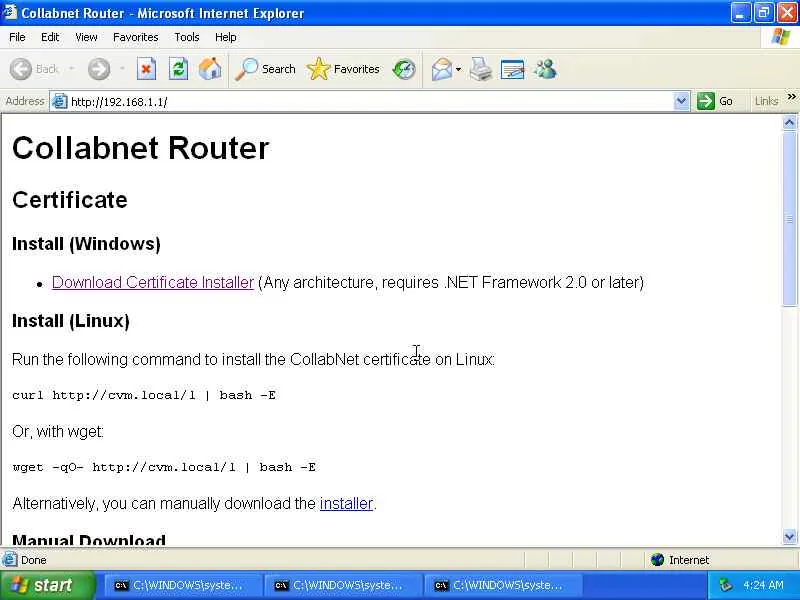
Task: Click the Install (Linux) heading
Action: point(71,321)
